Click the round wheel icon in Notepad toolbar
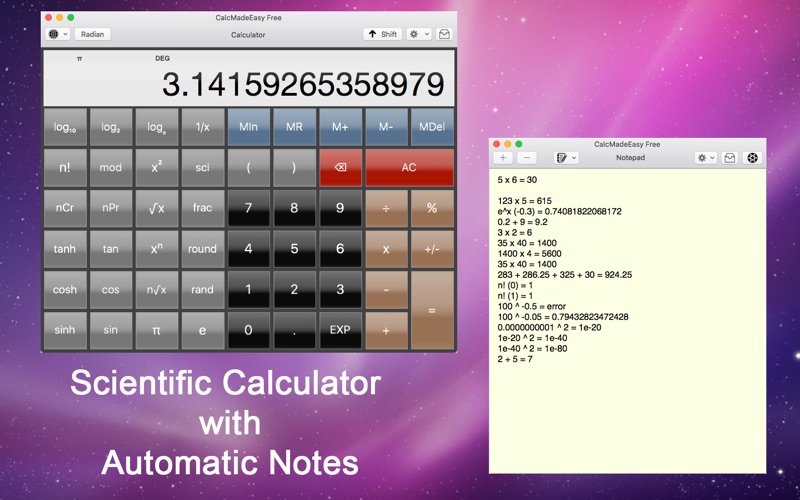This screenshot has width=800, height=500. 752,158
